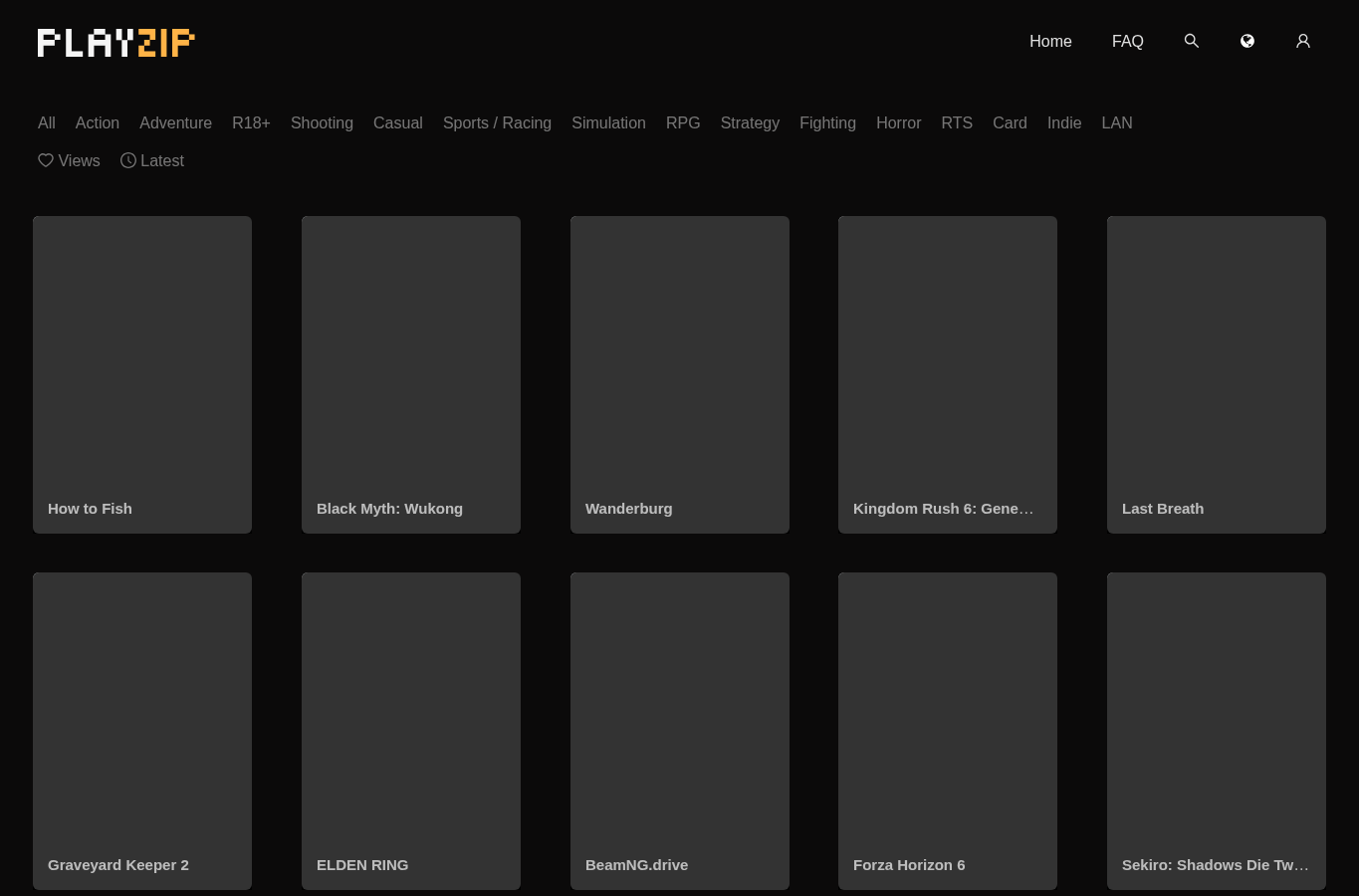Open the Last Breath game card
The width and height of the screenshot is (1359, 896).
pyautogui.click(x=1217, y=374)
